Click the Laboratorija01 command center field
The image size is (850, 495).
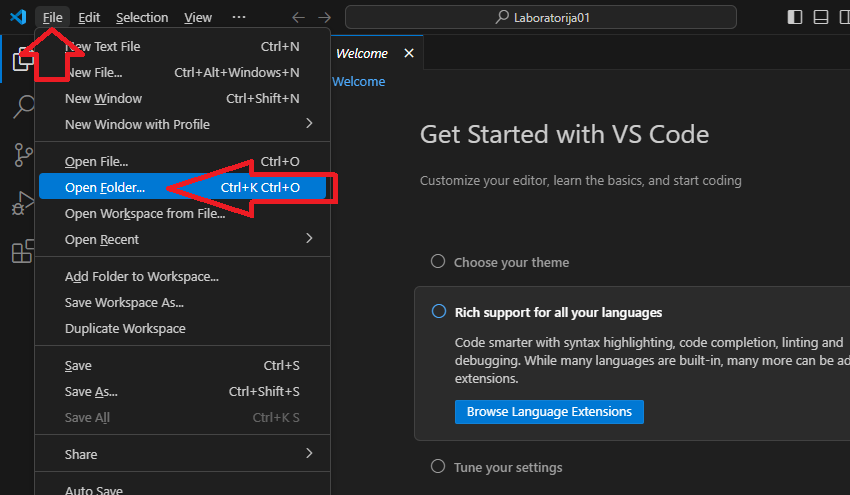541,17
